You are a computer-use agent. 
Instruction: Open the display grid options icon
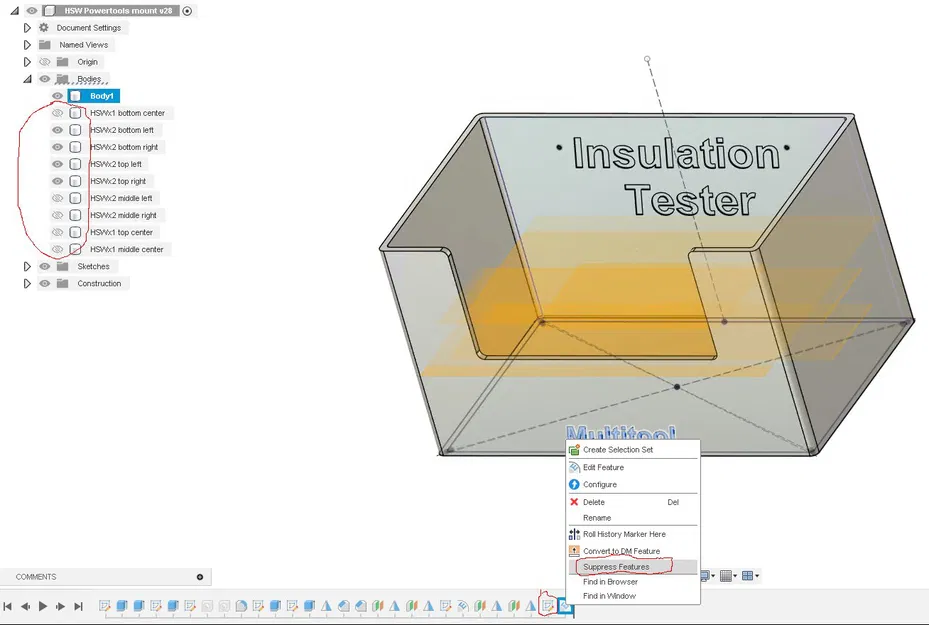point(726,576)
